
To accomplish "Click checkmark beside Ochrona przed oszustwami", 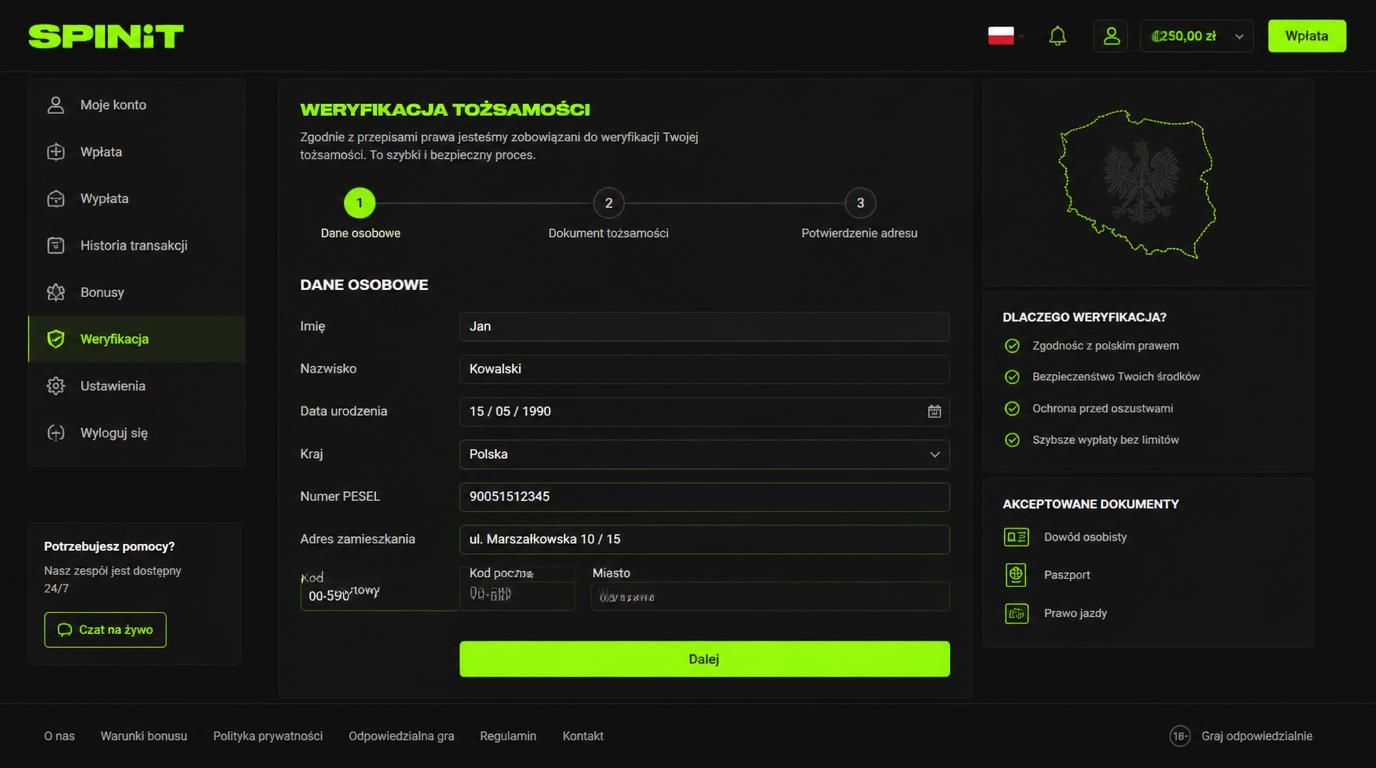I will pos(1012,409).
